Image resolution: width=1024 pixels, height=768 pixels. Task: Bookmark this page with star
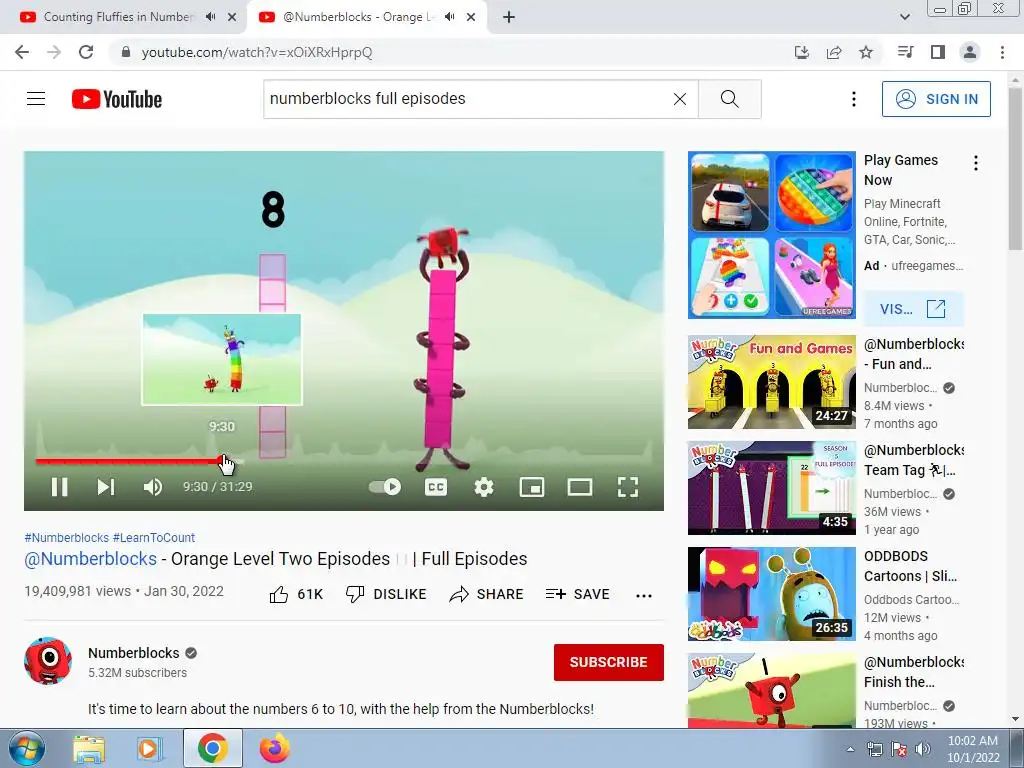pyautogui.click(x=866, y=52)
